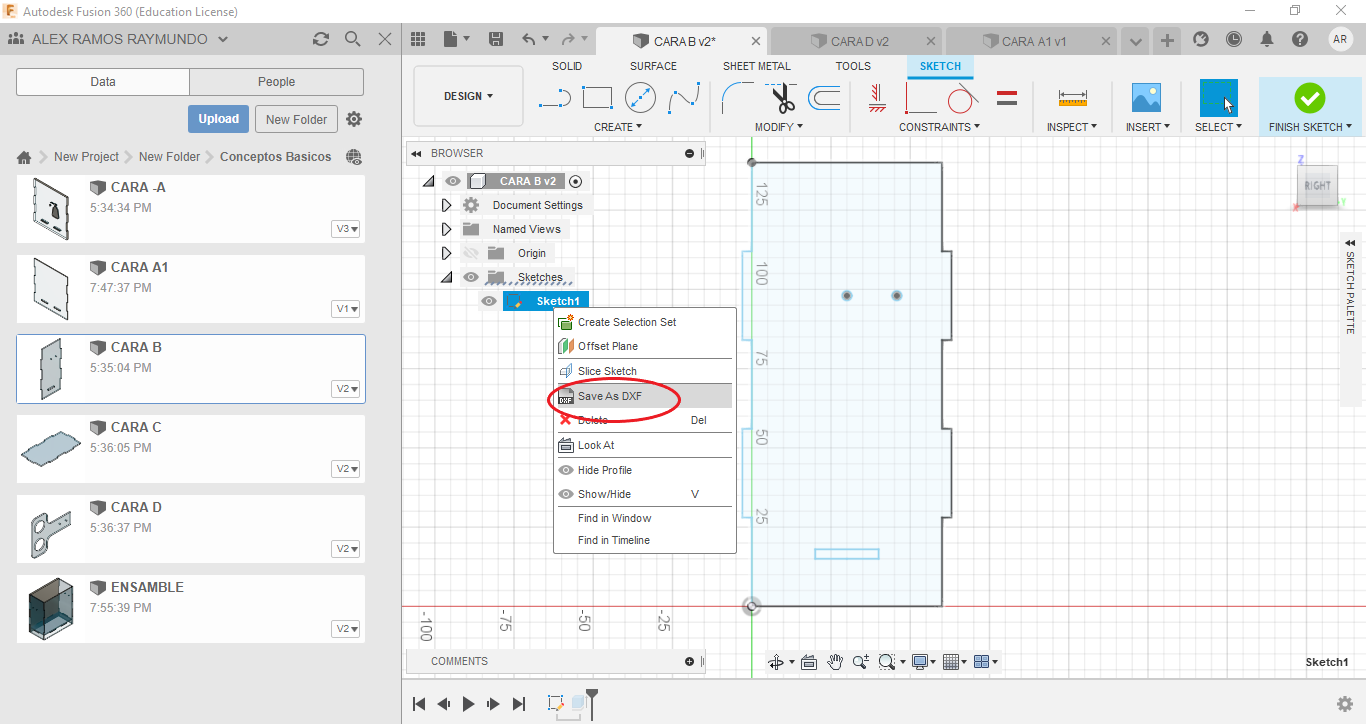
Task: Open the Job Status clock icon
Action: point(1234,39)
